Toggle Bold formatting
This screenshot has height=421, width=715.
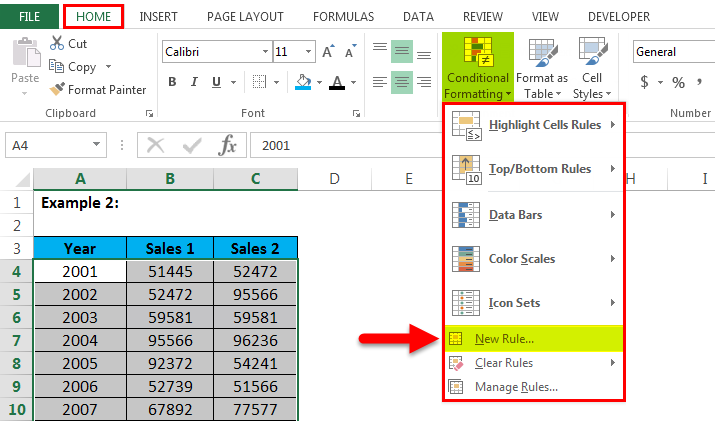(172, 82)
